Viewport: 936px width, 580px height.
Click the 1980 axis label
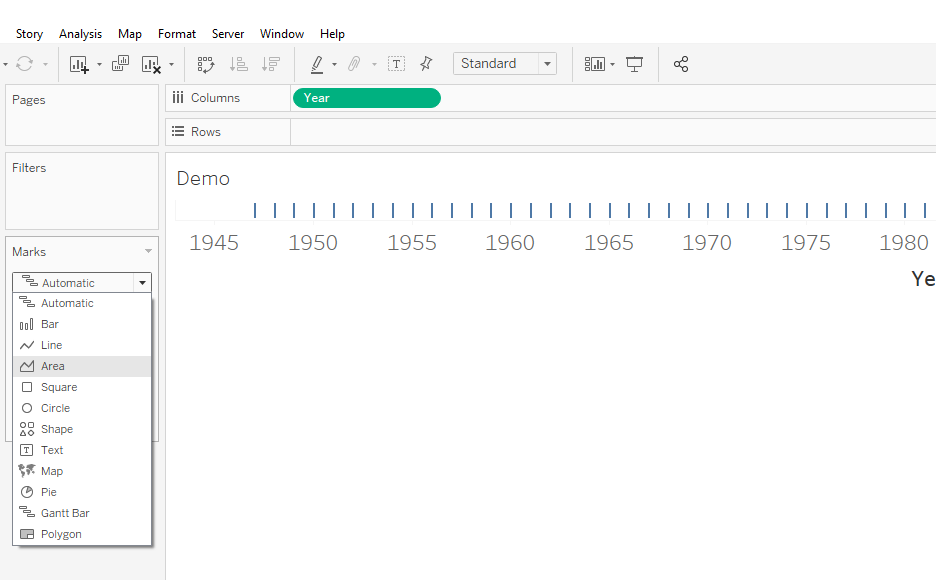pyautogui.click(x=904, y=243)
